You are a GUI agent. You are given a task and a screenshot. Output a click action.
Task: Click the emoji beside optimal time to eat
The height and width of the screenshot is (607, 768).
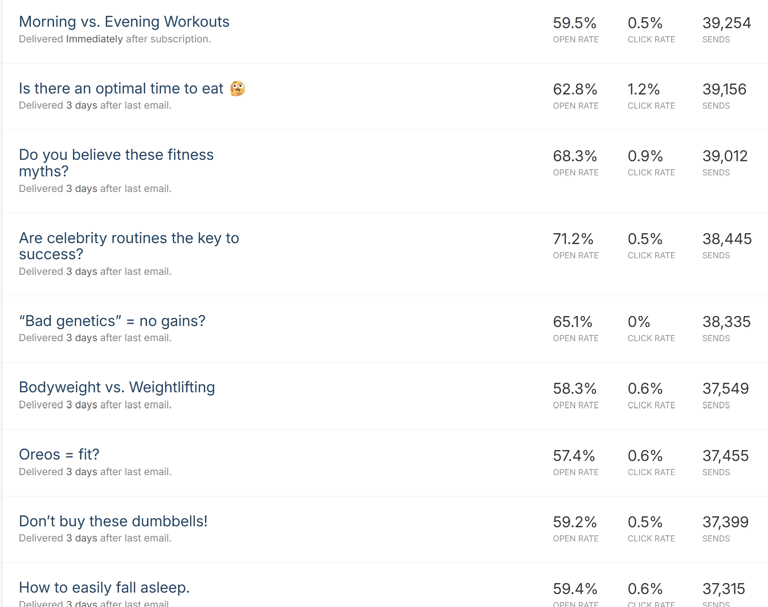tap(238, 89)
